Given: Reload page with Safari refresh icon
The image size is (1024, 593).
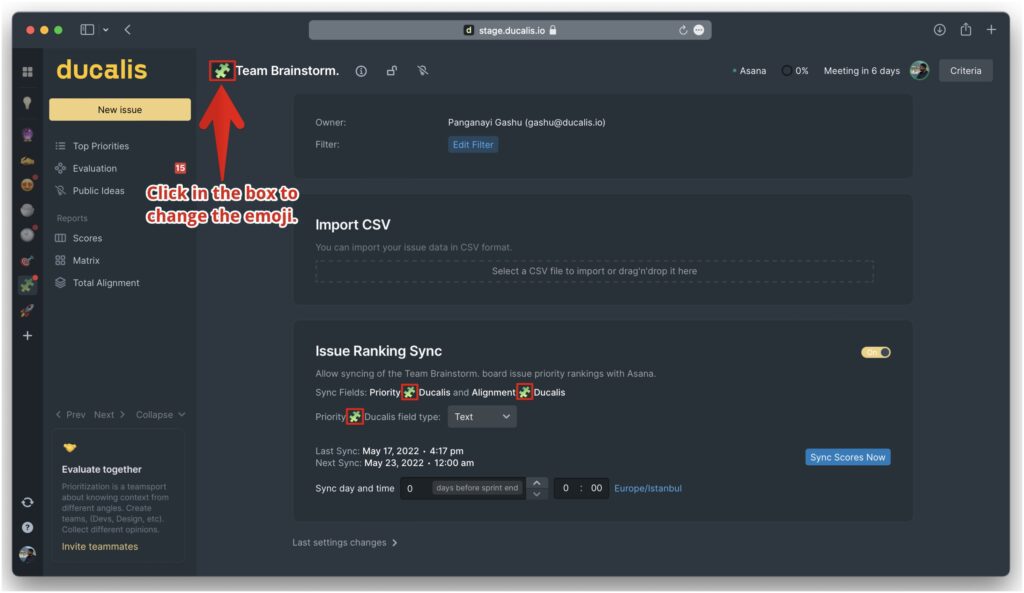Looking at the screenshot, I should (682, 30).
